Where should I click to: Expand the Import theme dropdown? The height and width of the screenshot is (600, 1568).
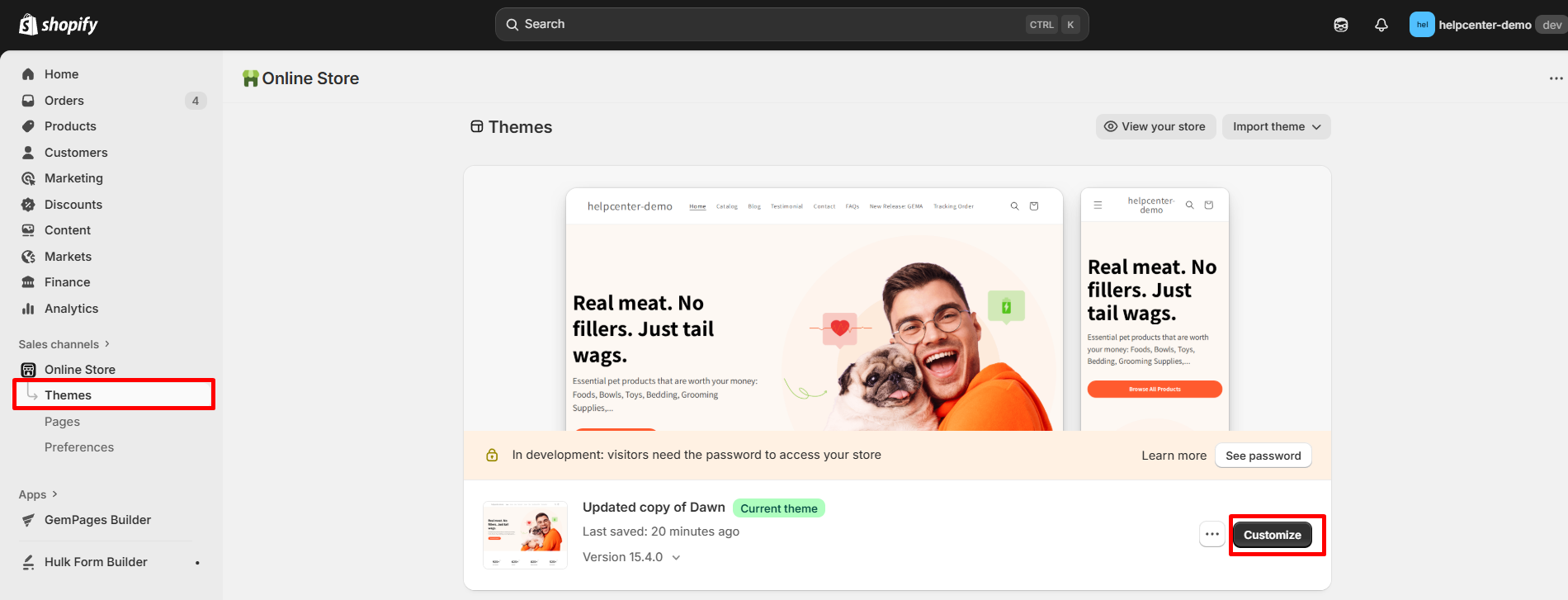click(x=1276, y=126)
